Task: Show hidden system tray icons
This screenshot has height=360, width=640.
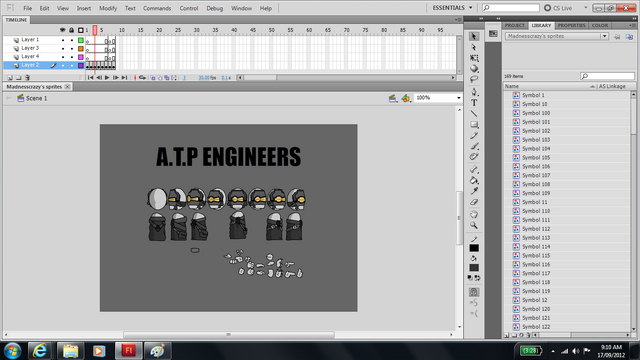Action: (x=553, y=351)
